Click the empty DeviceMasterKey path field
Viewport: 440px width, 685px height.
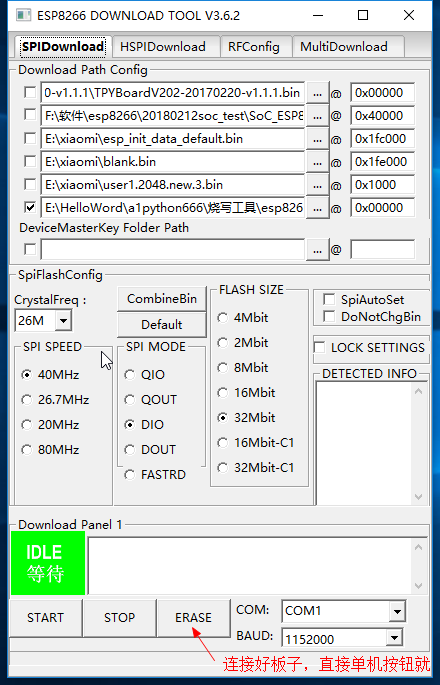173,249
